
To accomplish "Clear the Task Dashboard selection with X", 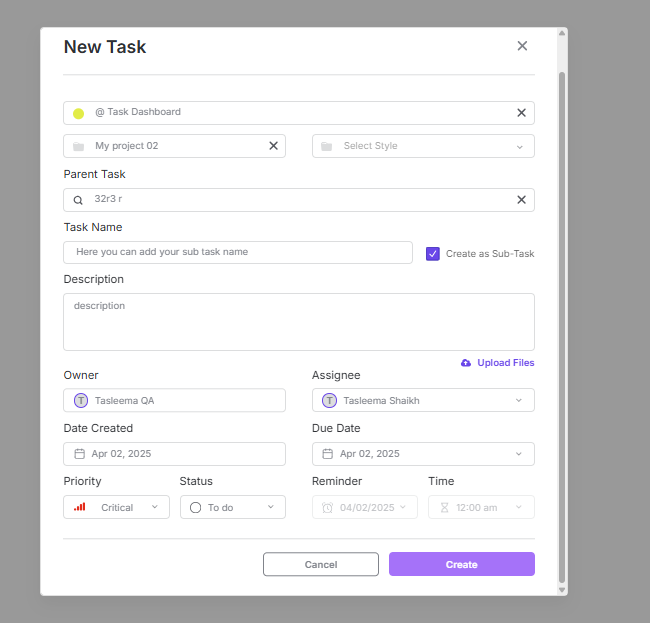I will (x=521, y=113).
